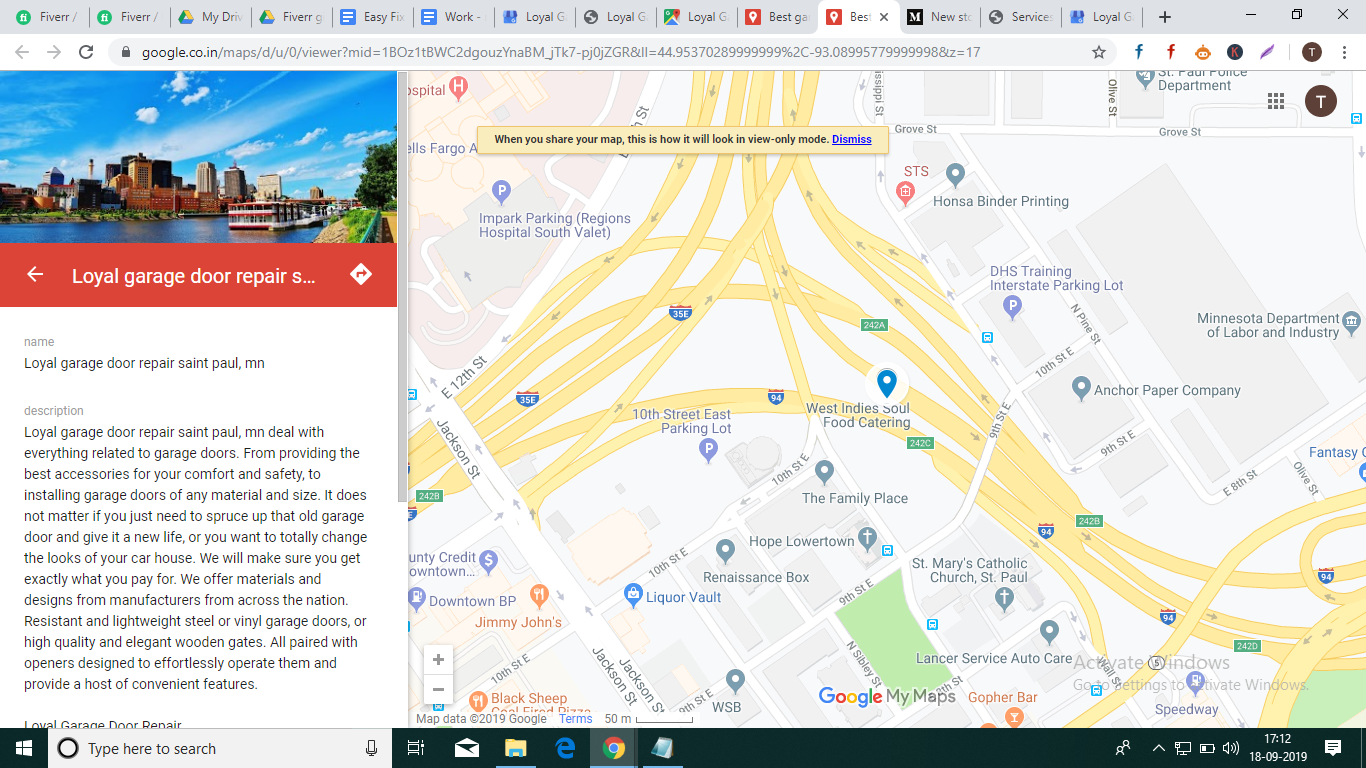
Task: Select the Gopher Bar marker
Action: 1015,717
